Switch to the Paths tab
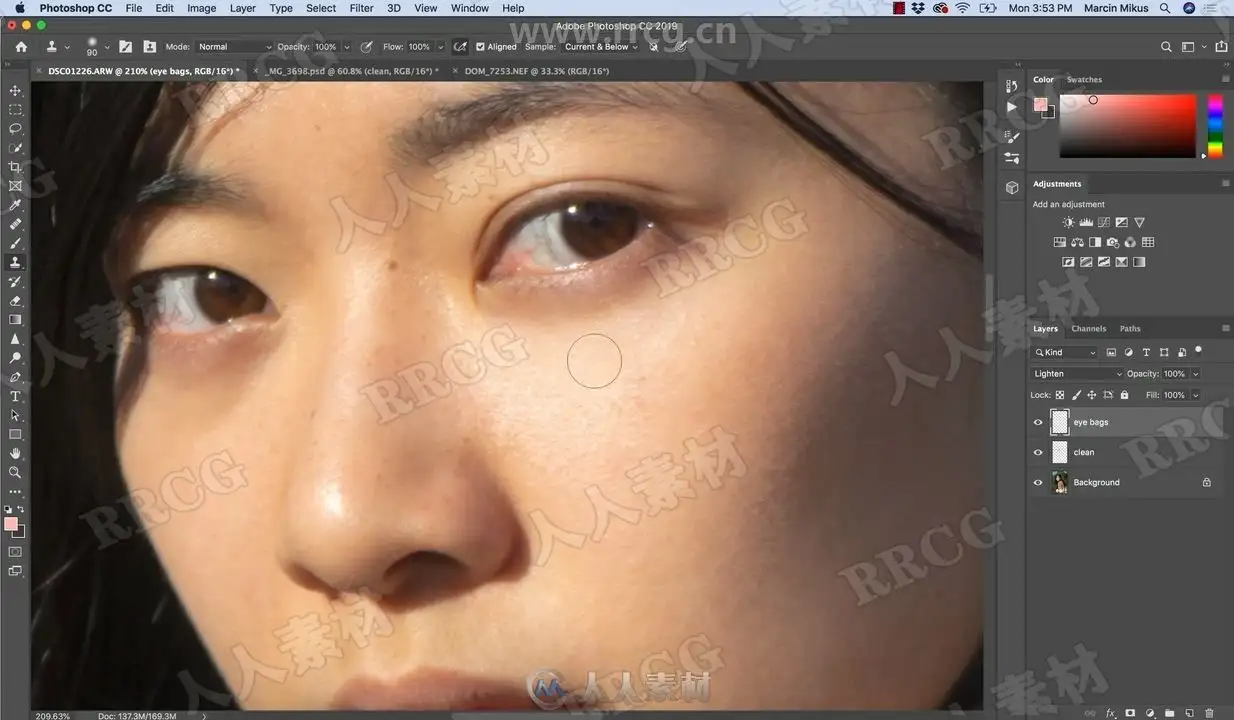 tap(1130, 328)
